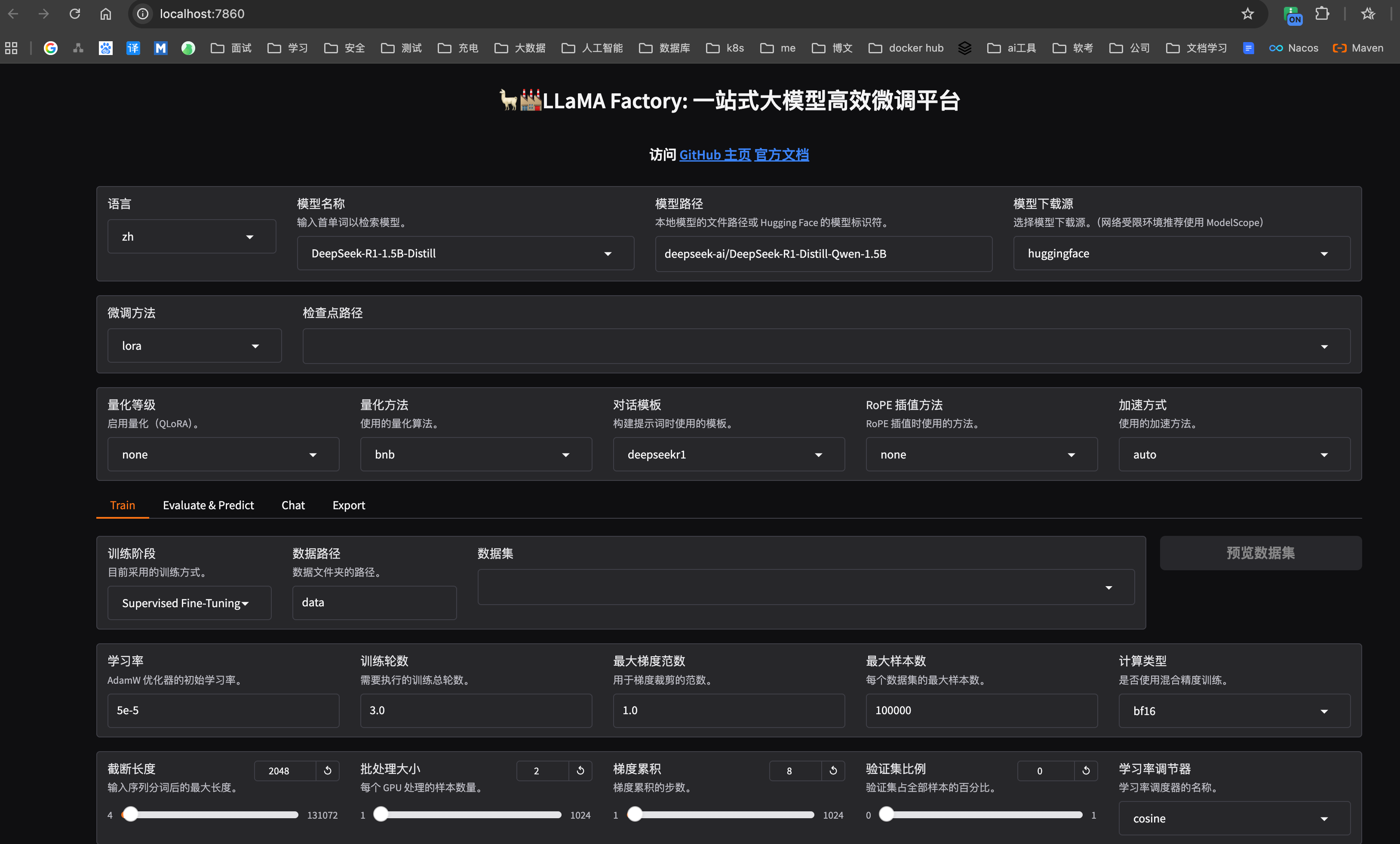Expand the 检查点路径 dropdown
Screen dimensions: 1400x844
(827, 346)
